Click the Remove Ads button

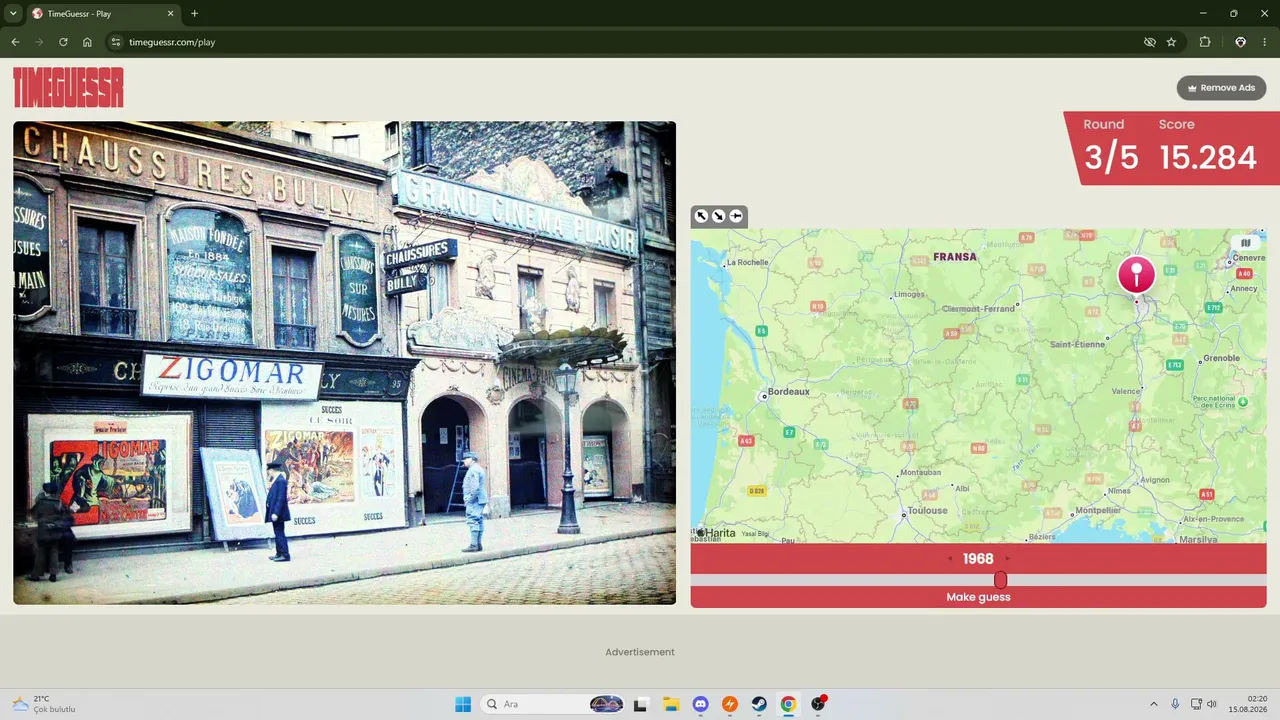(x=1221, y=88)
